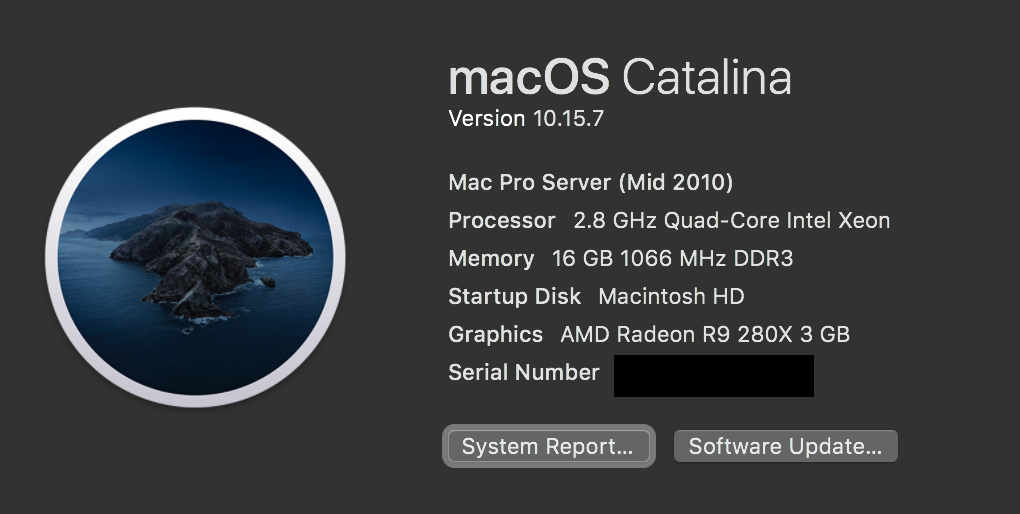The width and height of the screenshot is (1020, 514).
Task: Select the macOS Catalina title text
Action: (620, 77)
